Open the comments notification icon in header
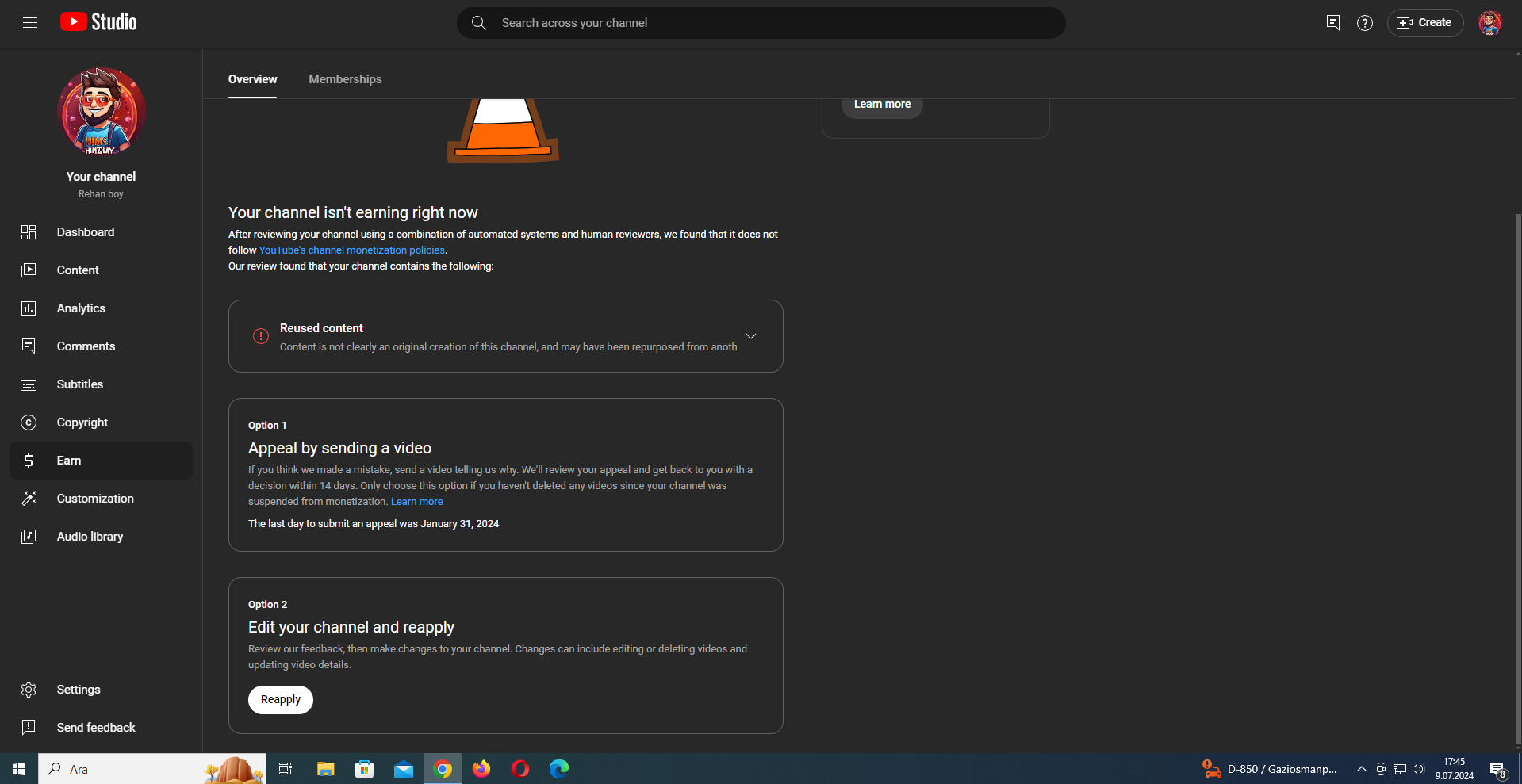The width and height of the screenshot is (1522, 784). 1332,23
